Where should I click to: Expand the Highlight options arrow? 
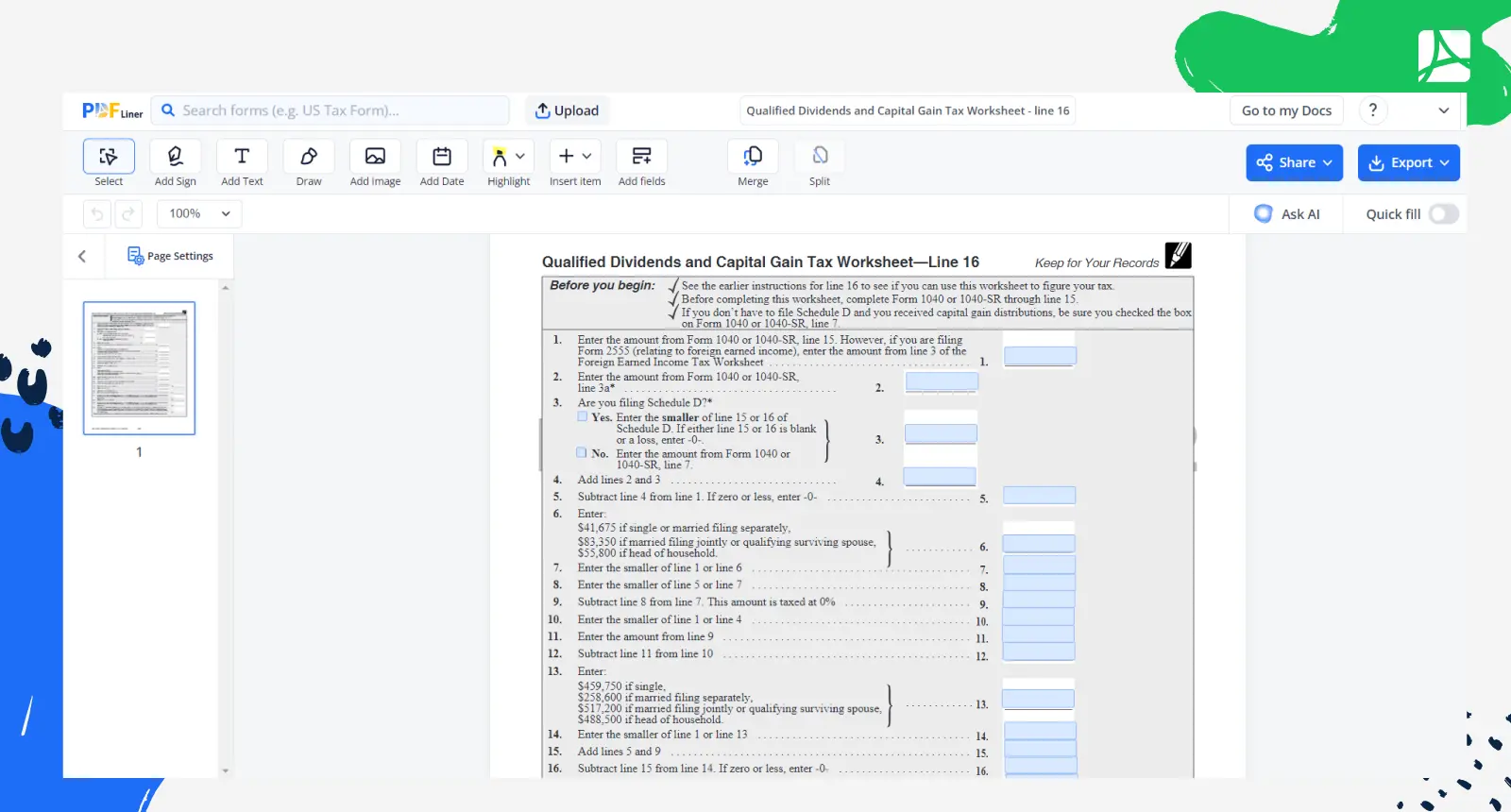click(520, 157)
